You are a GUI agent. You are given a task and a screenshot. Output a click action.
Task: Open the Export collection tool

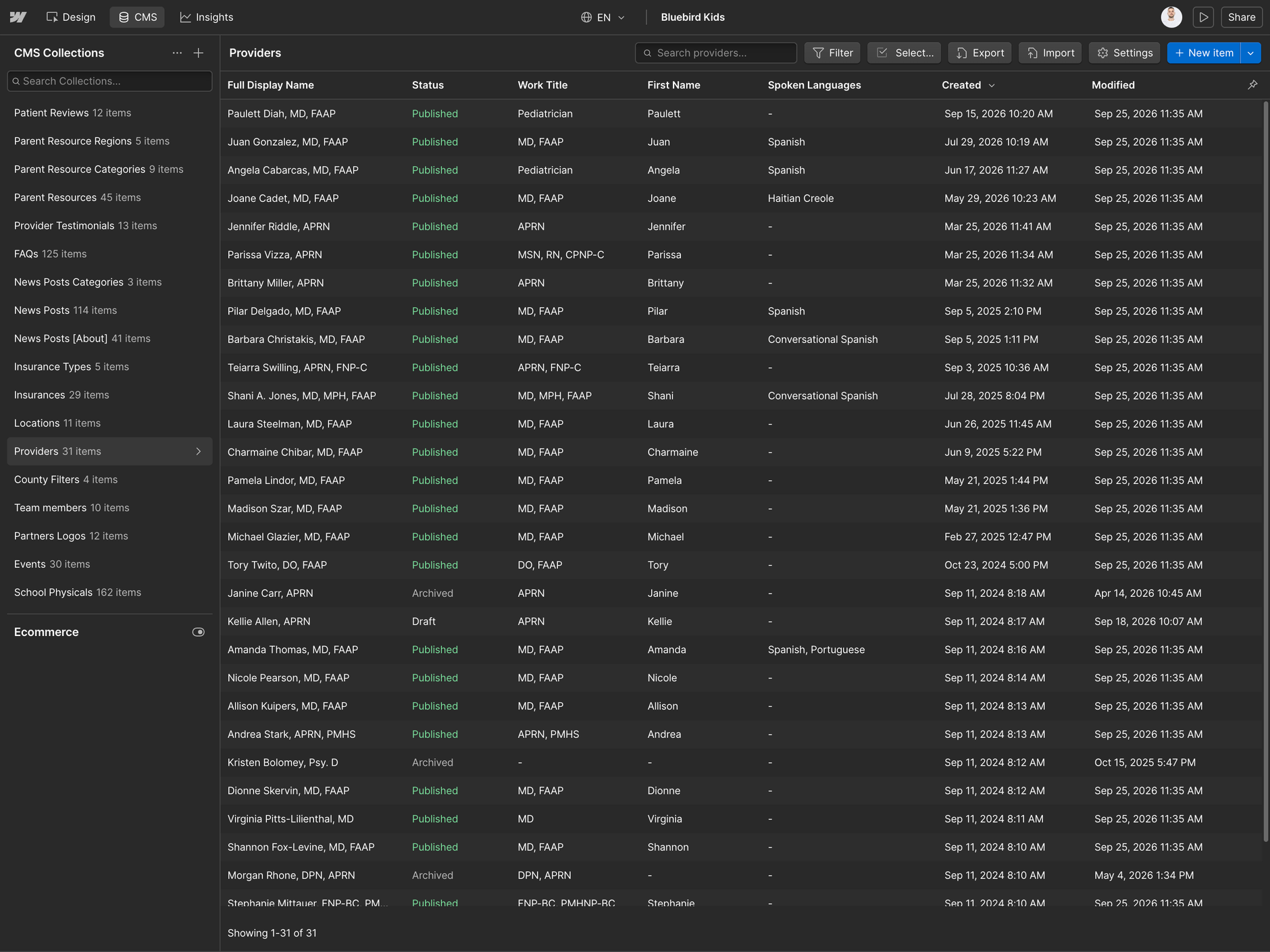[x=980, y=53]
